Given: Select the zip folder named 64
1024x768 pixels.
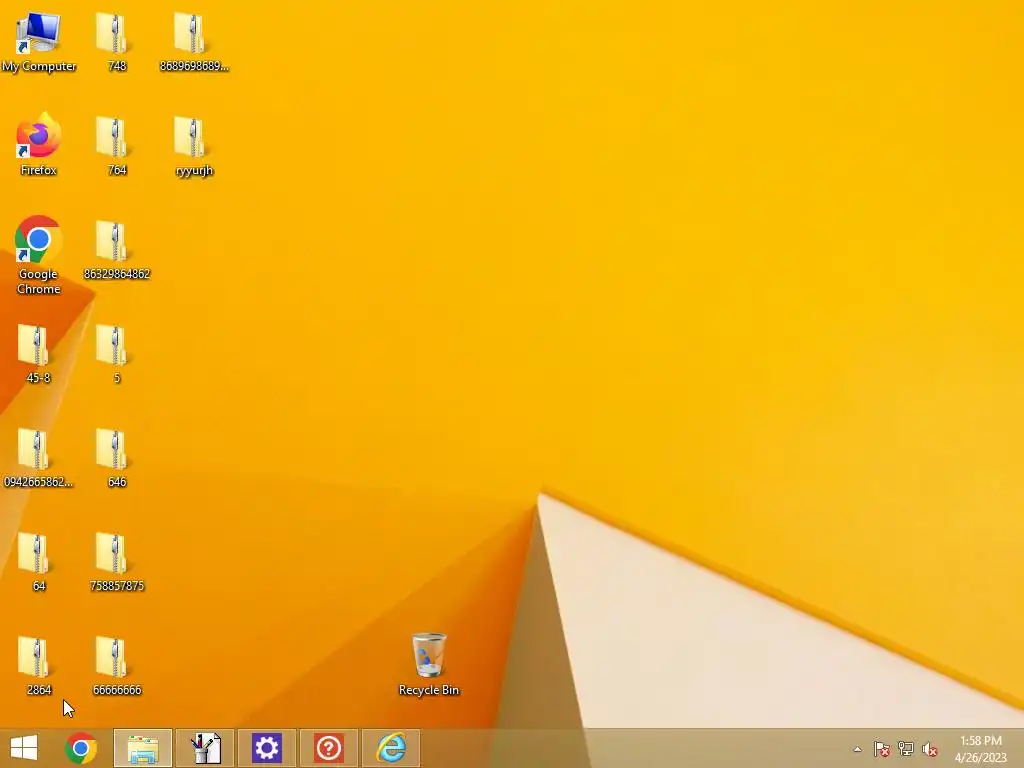Looking at the screenshot, I should click(39, 562).
